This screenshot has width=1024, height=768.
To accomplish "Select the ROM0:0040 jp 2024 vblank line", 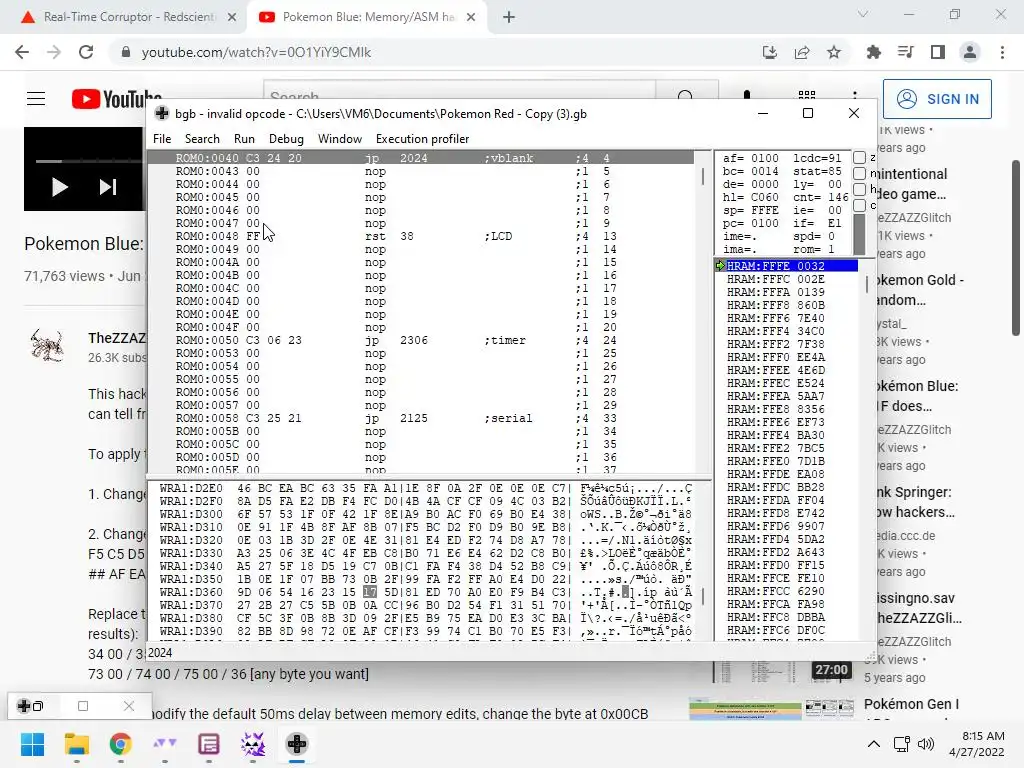I will [421, 158].
